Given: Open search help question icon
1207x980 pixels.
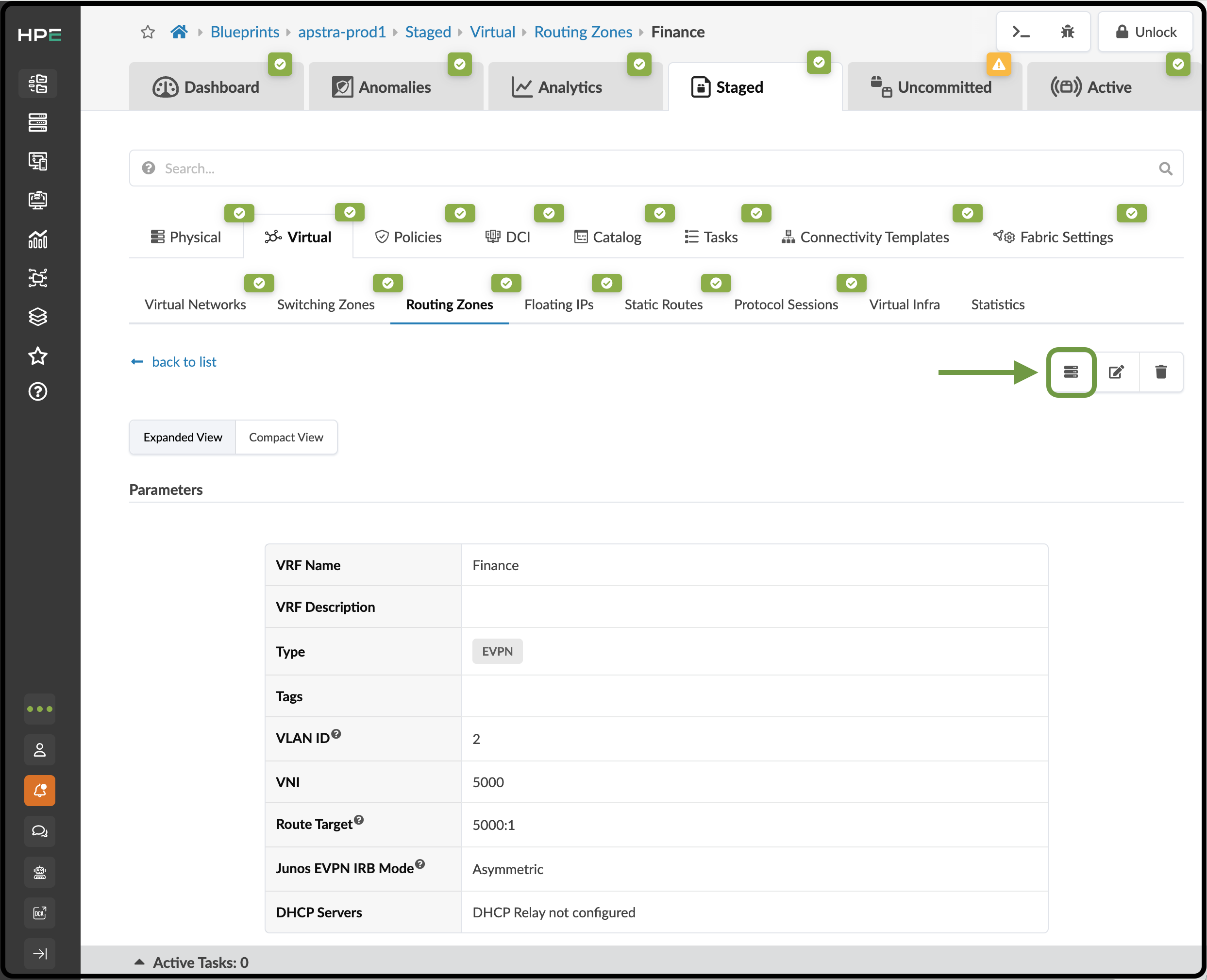Looking at the screenshot, I should tap(149, 168).
